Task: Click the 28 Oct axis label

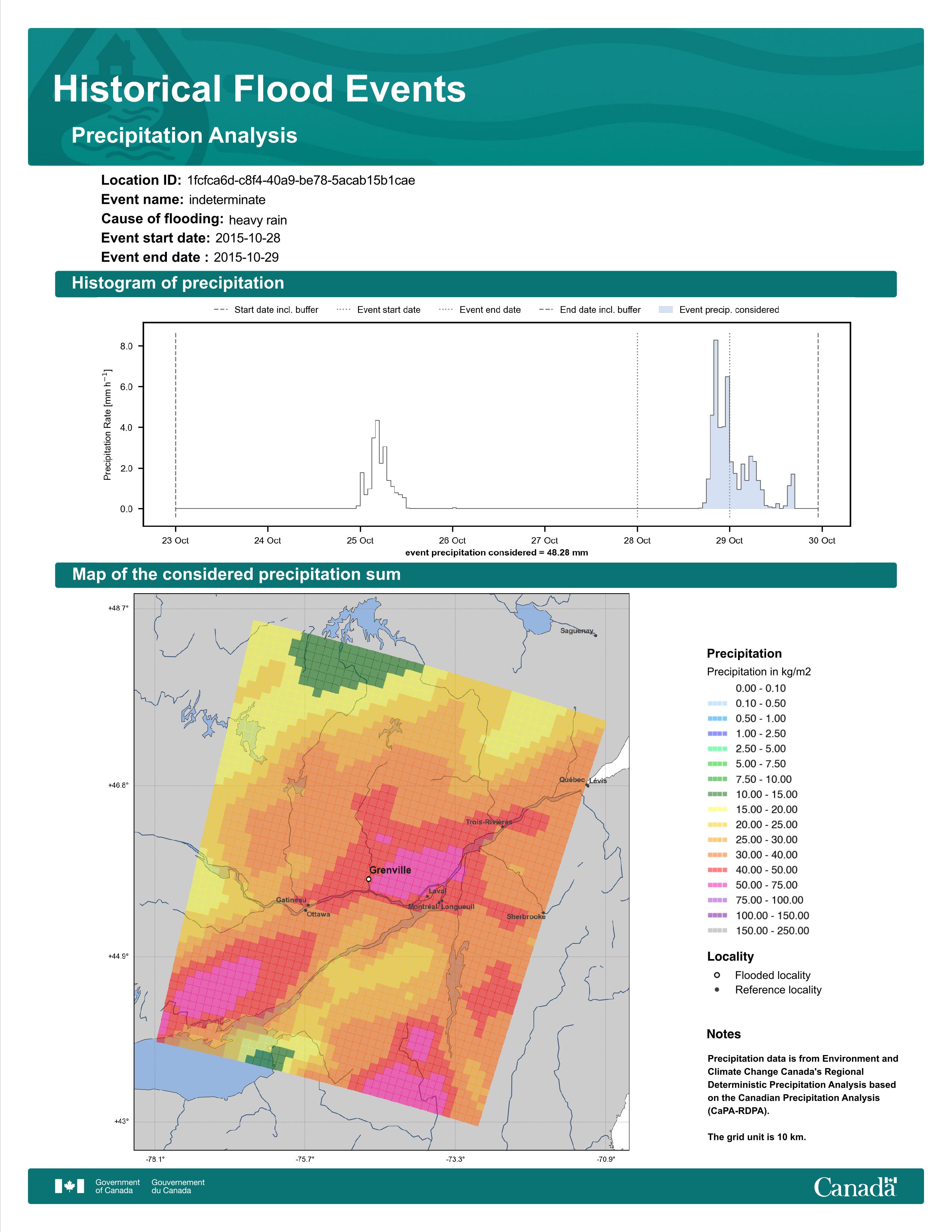Action: [x=637, y=541]
